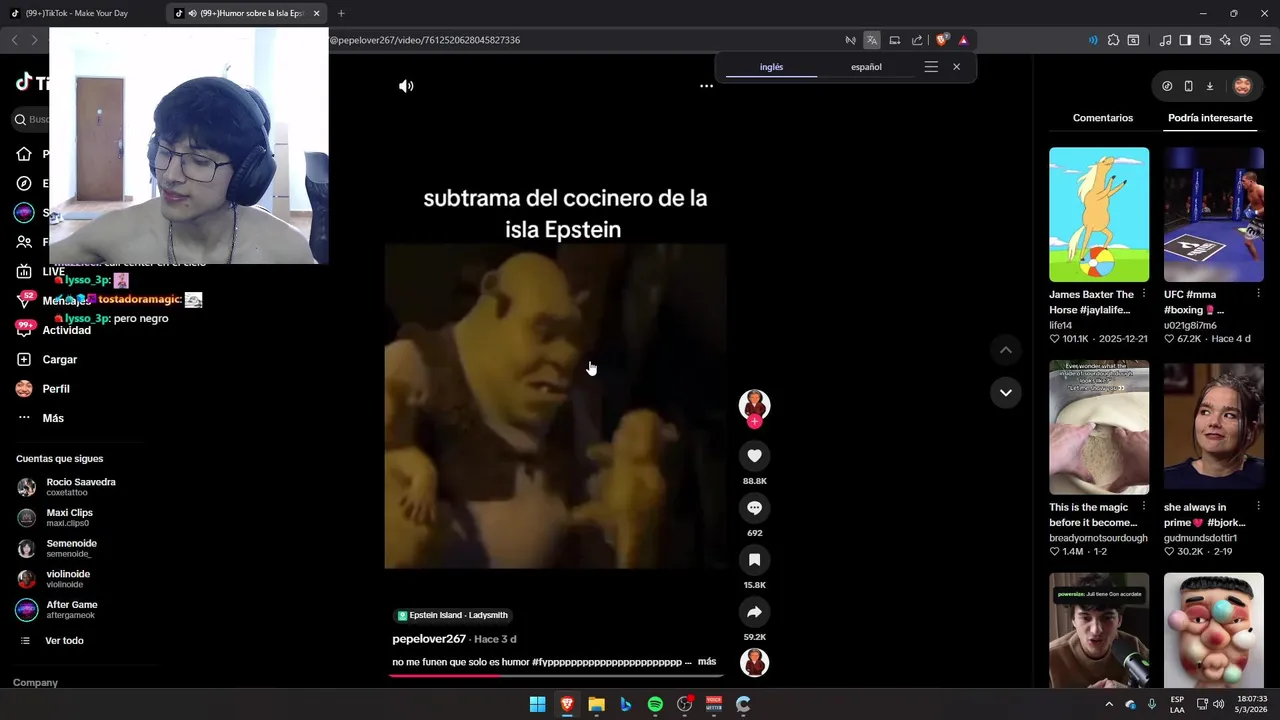The image size is (1280, 720).
Task: Open she always in prime #bjork thumbnail
Action: click(1214, 427)
